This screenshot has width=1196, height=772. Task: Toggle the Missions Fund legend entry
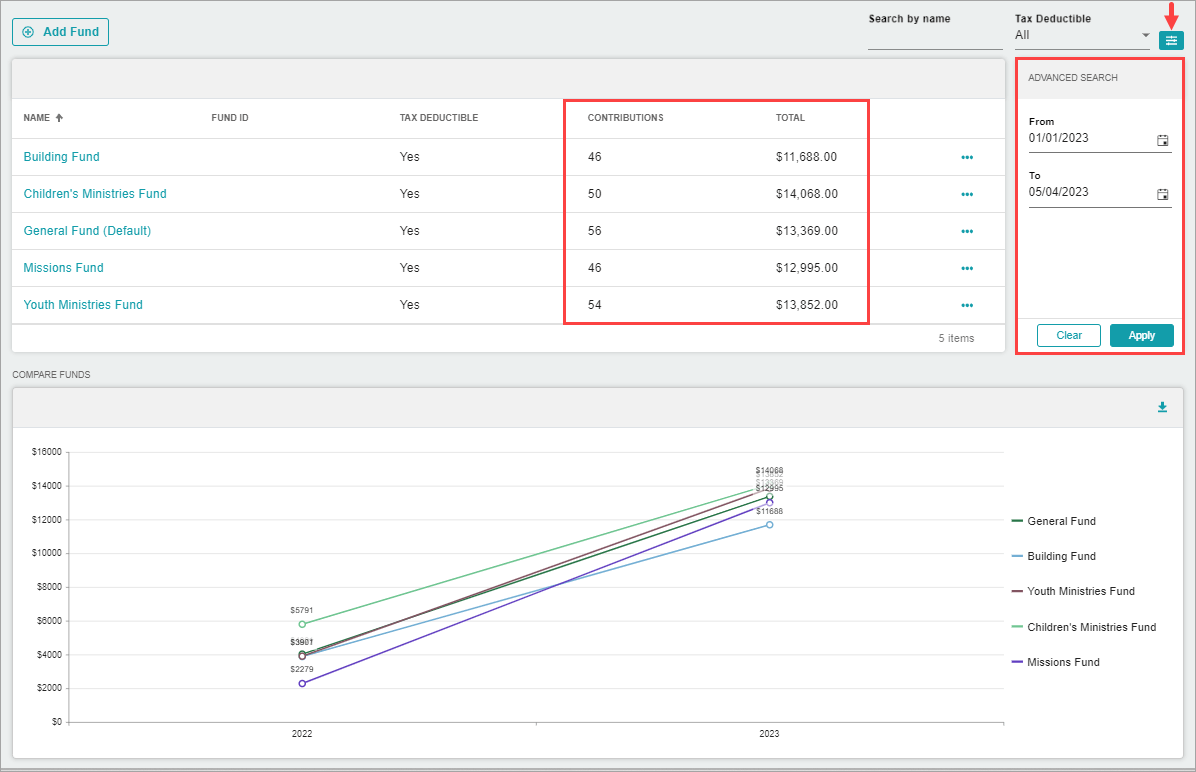(x=1056, y=662)
